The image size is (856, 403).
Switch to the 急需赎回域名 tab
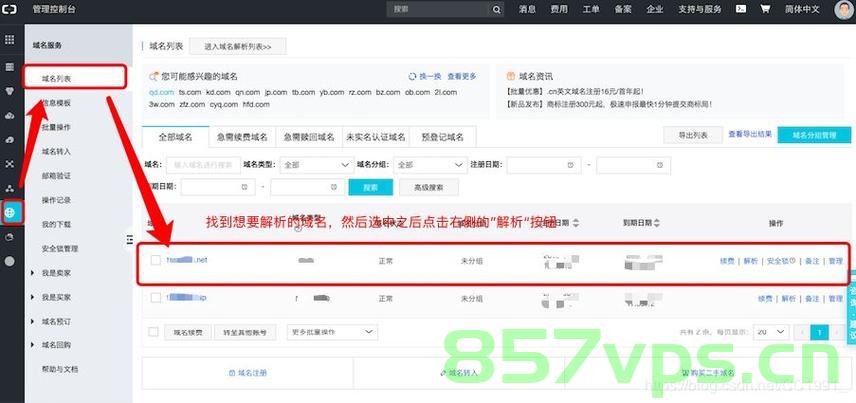309,137
